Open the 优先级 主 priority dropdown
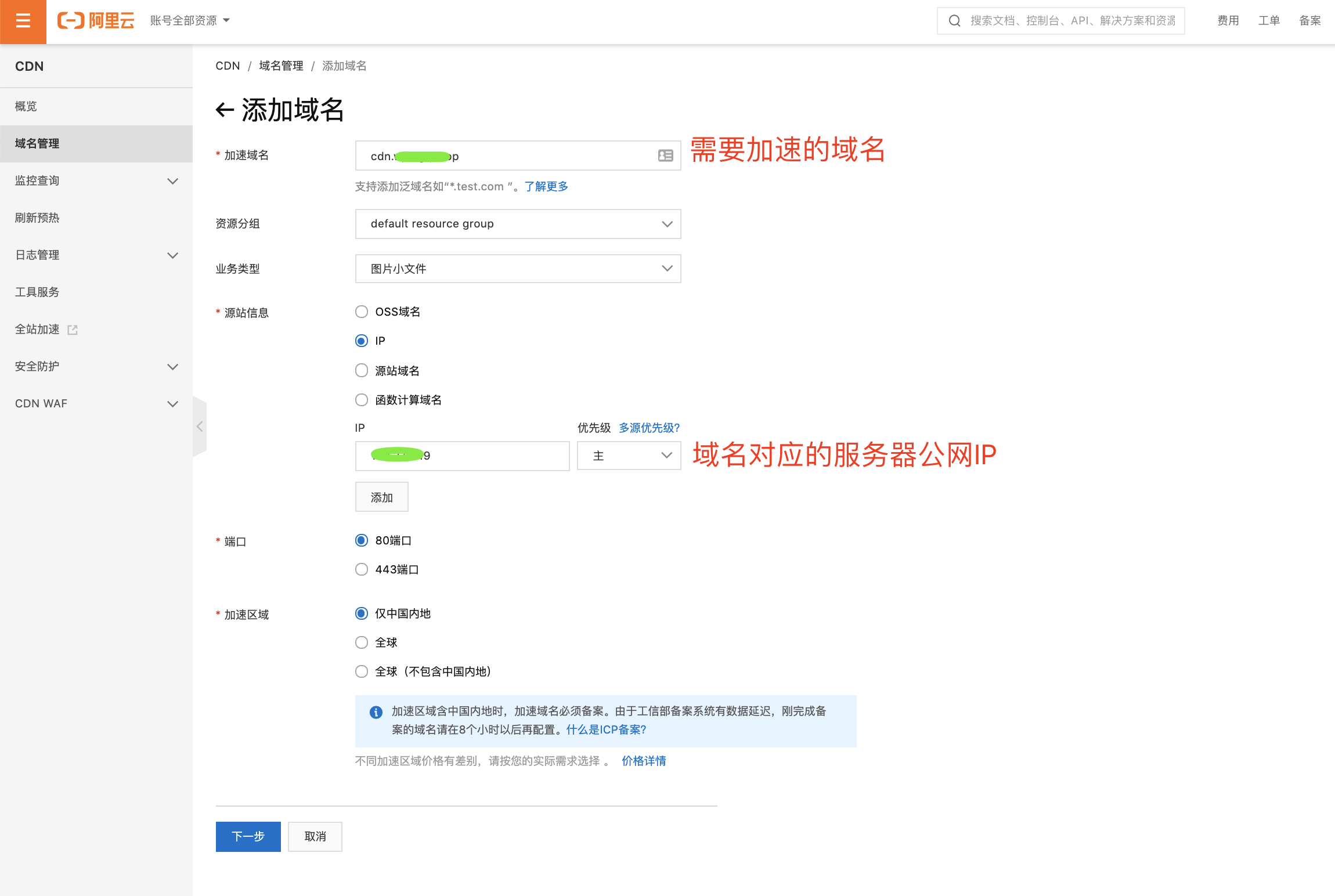This screenshot has height=896, width=1335. (629, 456)
